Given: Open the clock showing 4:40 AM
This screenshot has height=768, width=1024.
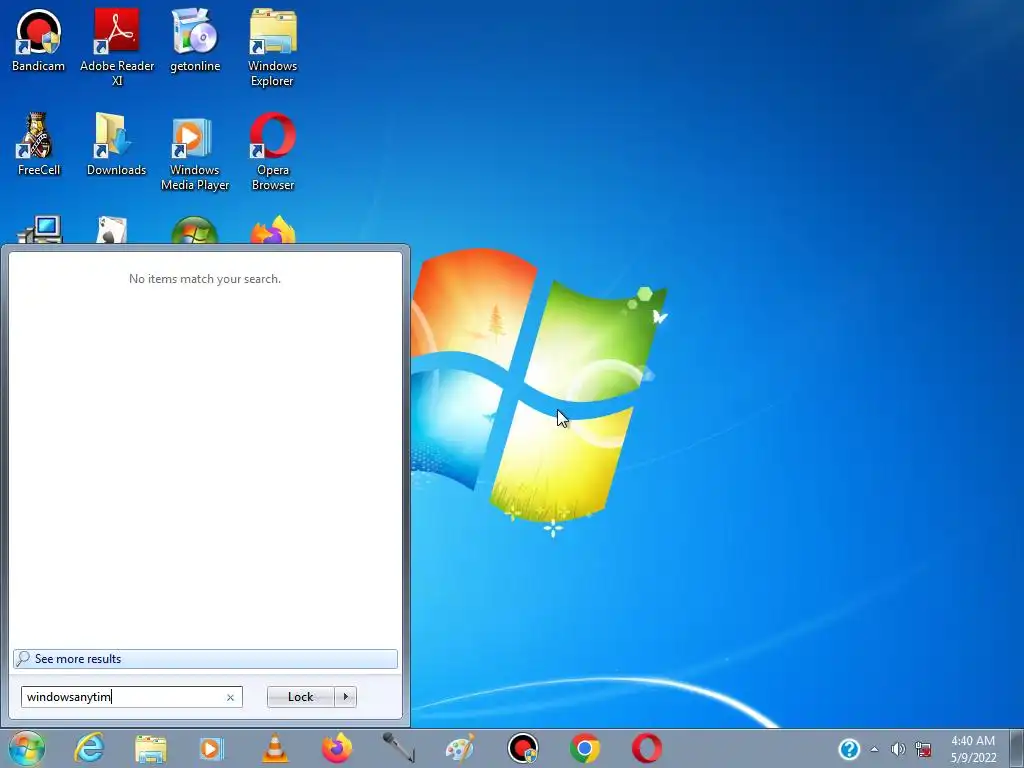Looking at the screenshot, I should (973, 749).
